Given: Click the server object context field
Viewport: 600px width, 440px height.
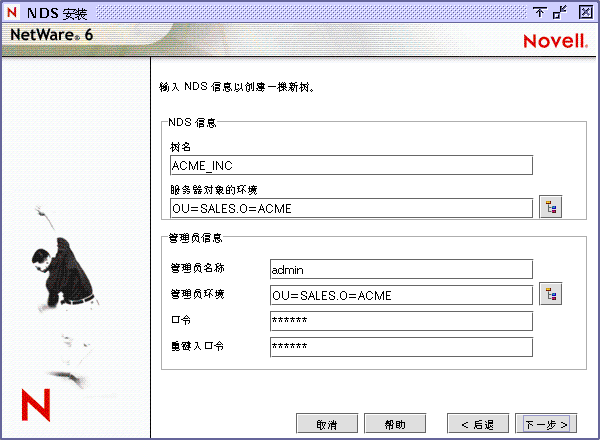Looking at the screenshot, I should click(351, 208).
